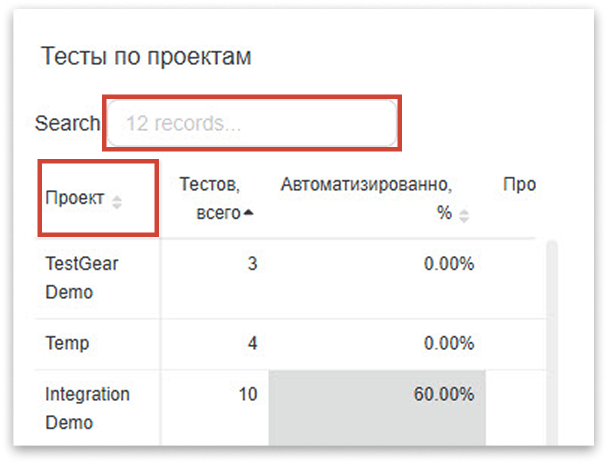Viewport: 608px width, 465px height.
Task: Click the total tests value 10
Action: click(248, 394)
